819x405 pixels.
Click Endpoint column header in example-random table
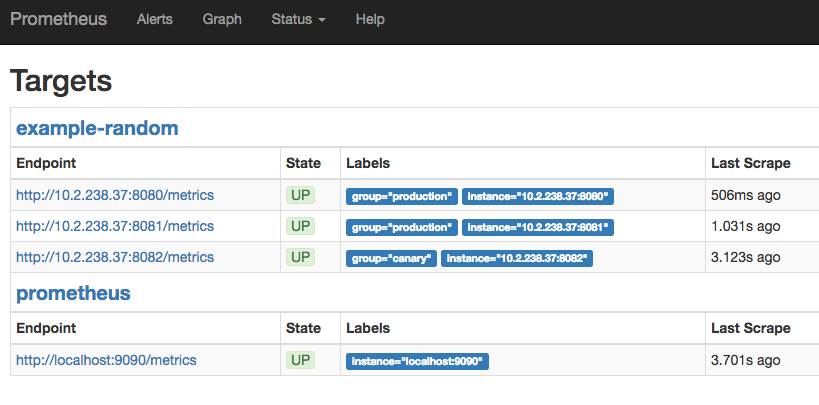coord(46,164)
